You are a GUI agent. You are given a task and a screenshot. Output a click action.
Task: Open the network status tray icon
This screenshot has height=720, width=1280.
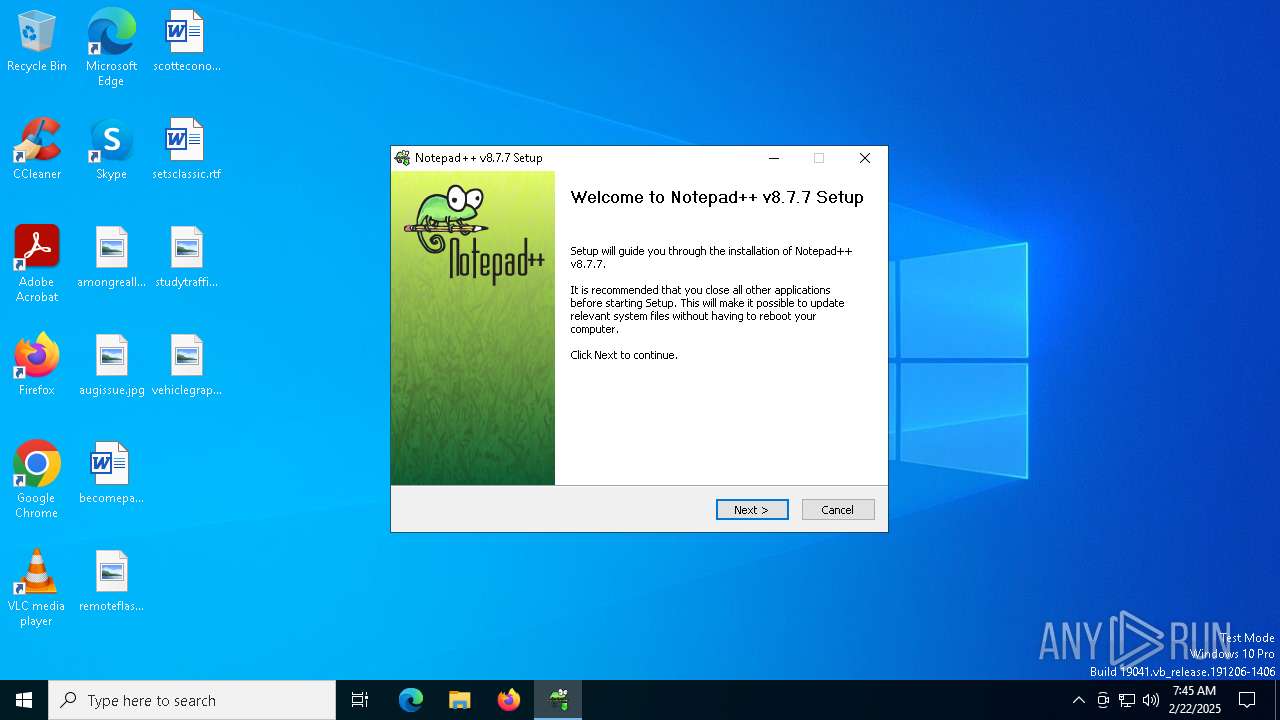[x=1127, y=700]
